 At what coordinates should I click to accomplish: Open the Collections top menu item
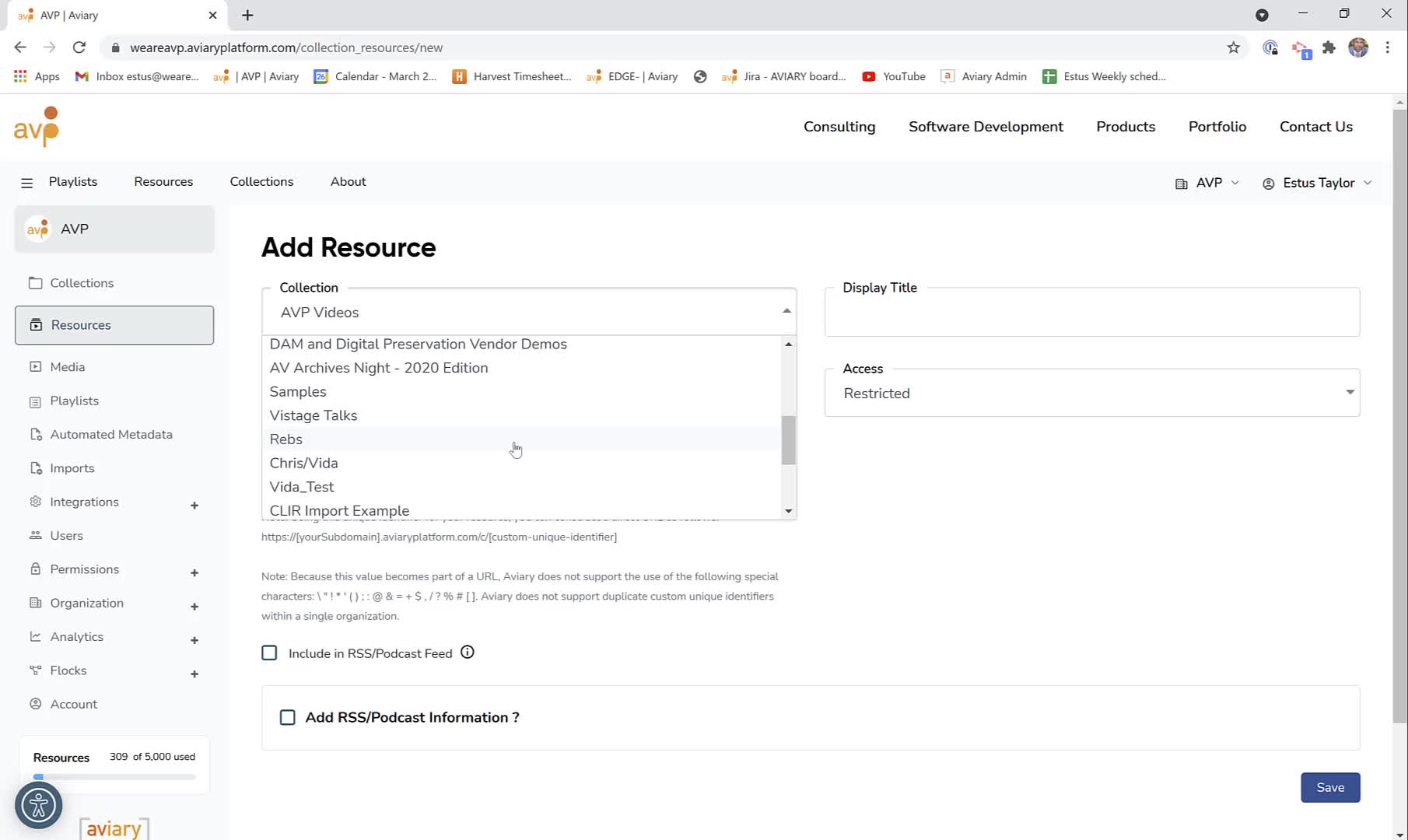[x=261, y=181]
